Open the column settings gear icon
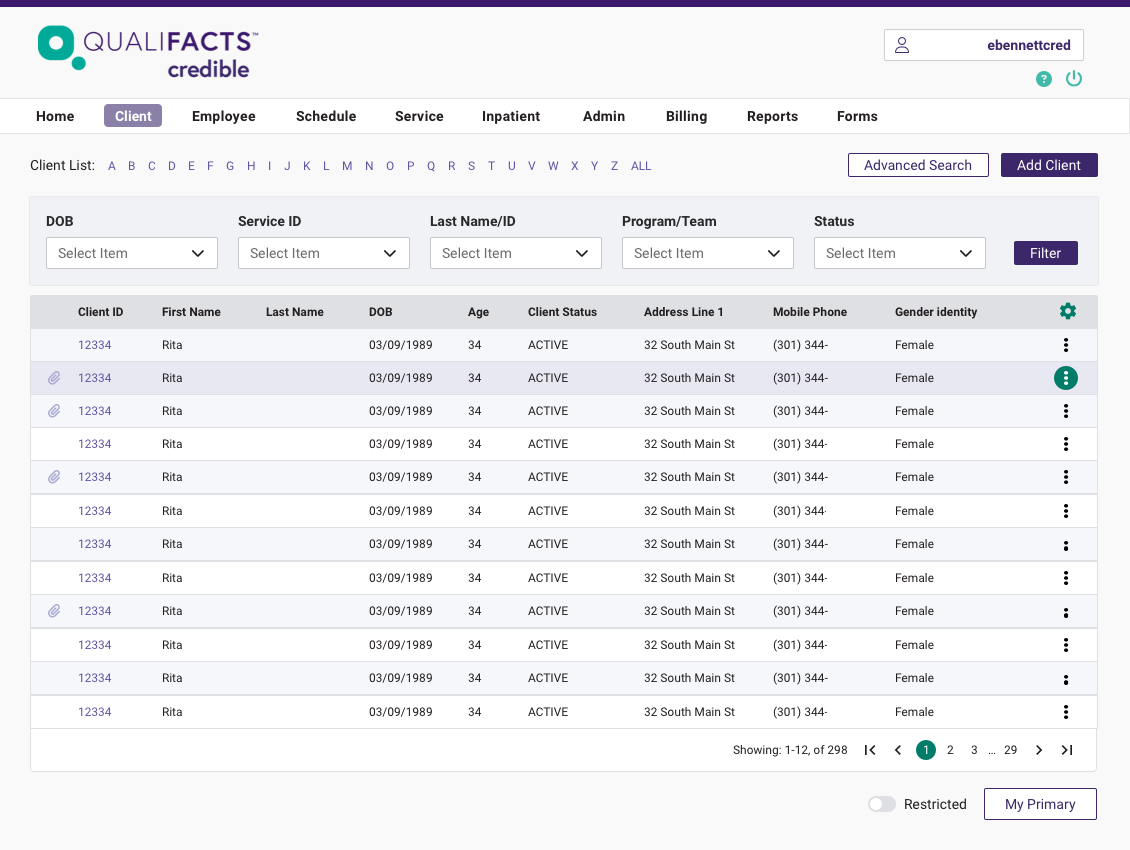 tap(1067, 311)
